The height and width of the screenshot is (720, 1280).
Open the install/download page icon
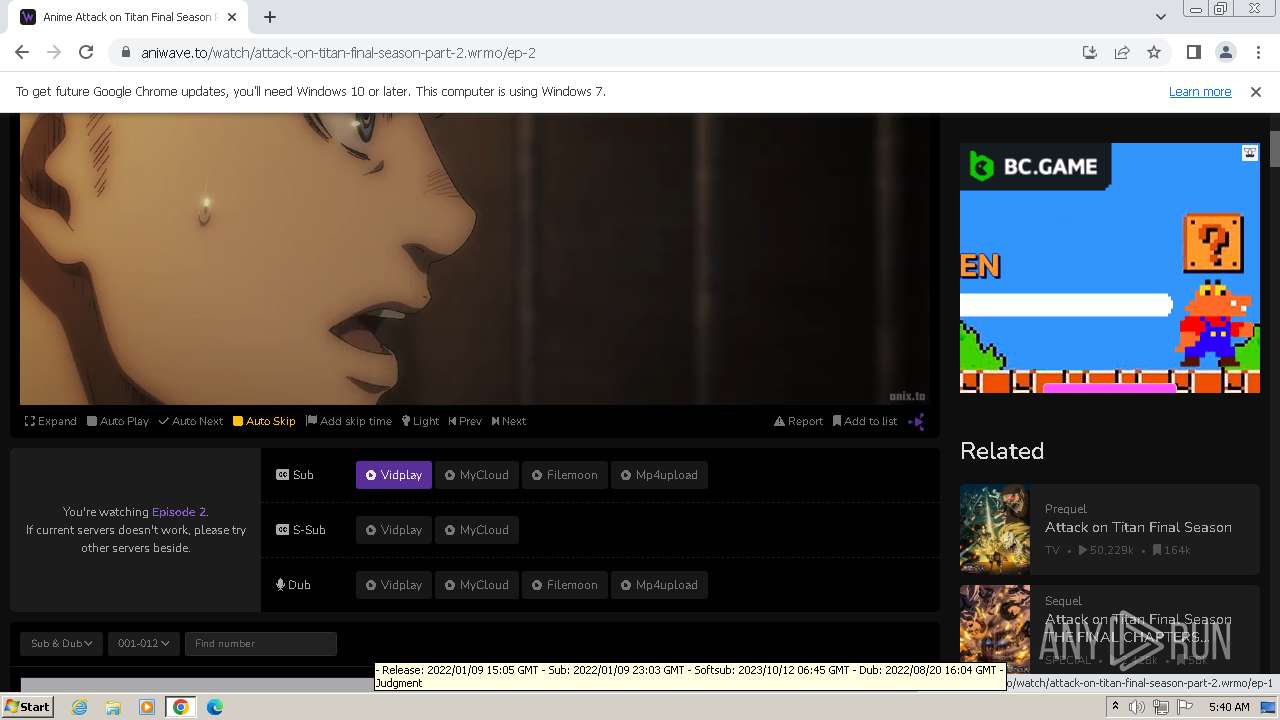(1090, 53)
